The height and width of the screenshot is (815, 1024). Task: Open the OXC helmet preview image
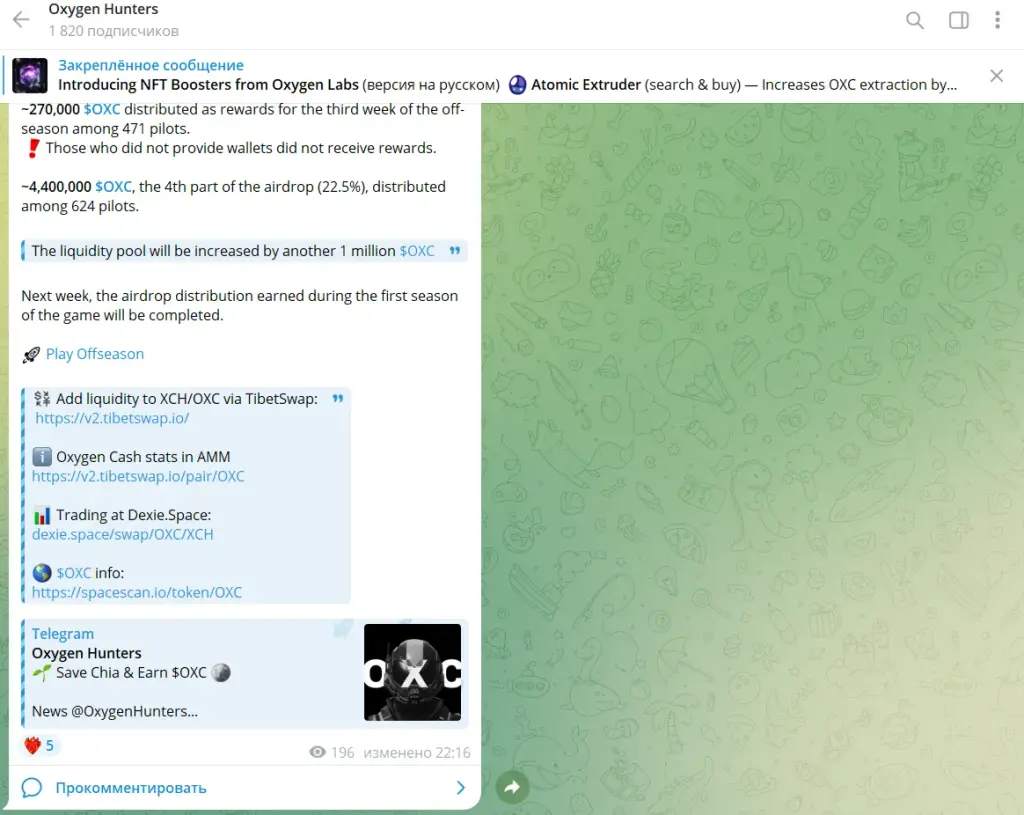[x=412, y=673]
